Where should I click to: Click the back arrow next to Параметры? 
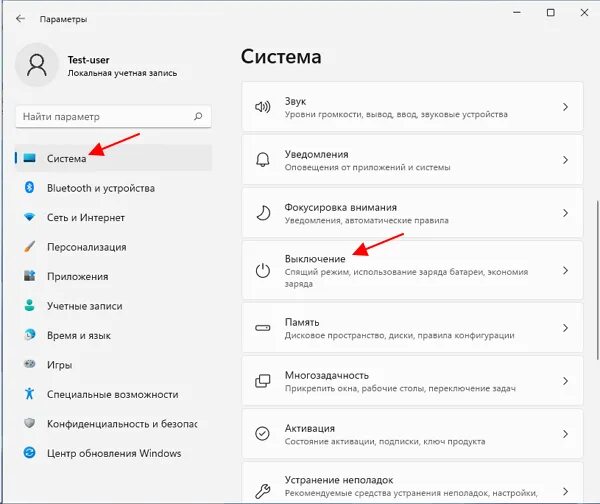(x=20, y=18)
